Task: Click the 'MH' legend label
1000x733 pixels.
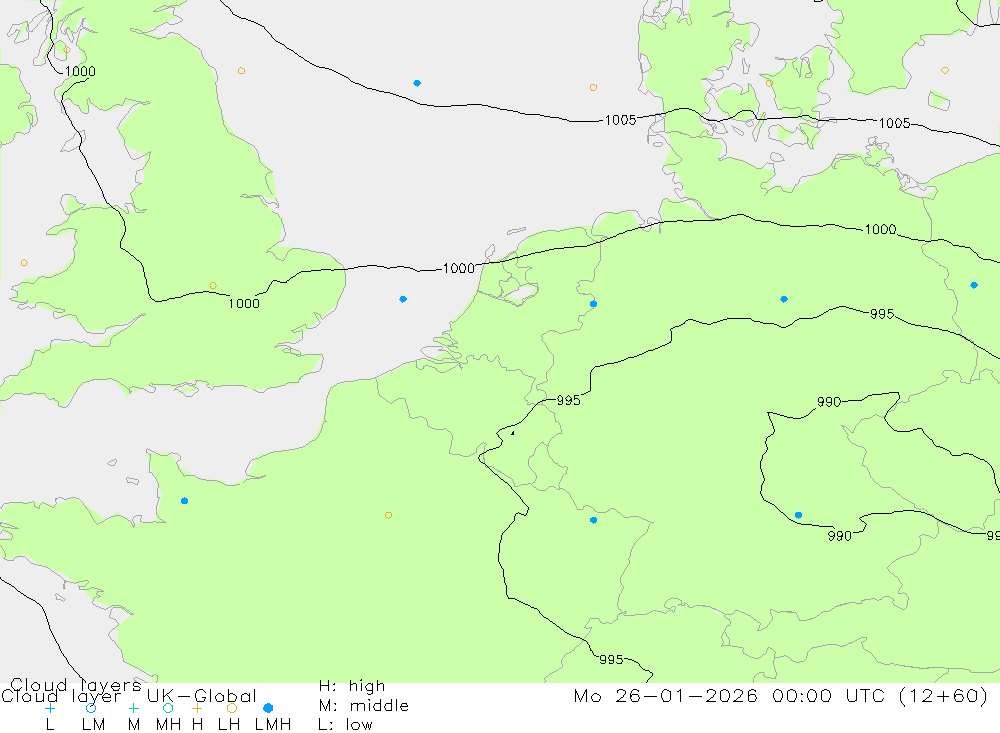Action: coord(168,725)
